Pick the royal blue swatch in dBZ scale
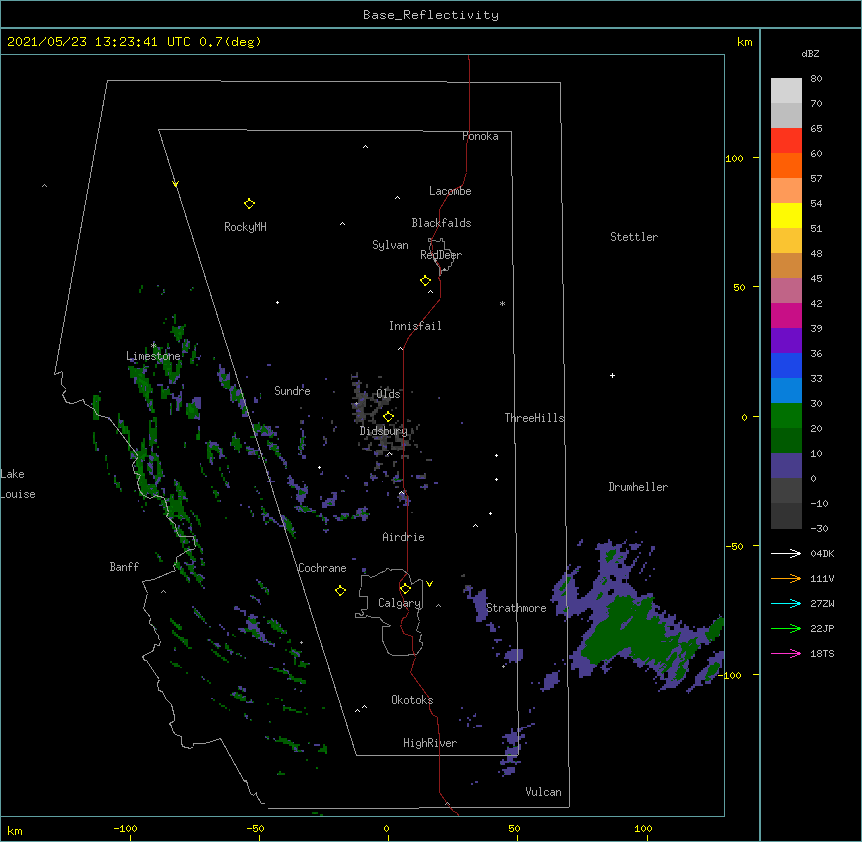Screen dimensions: 862x842 (786, 365)
